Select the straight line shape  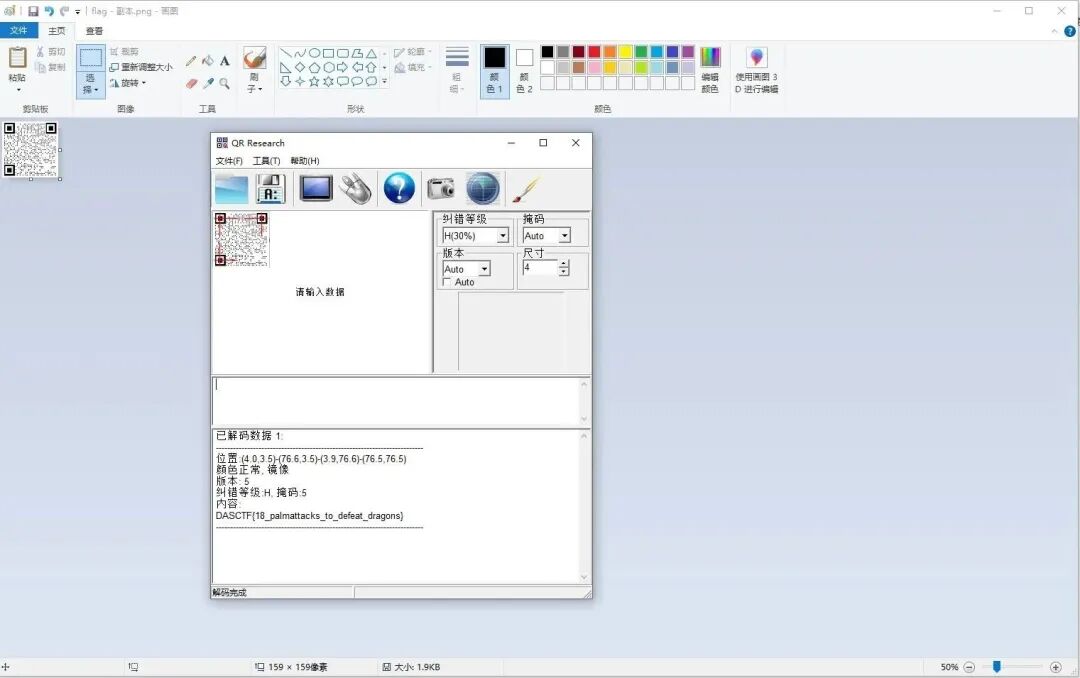click(x=285, y=53)
